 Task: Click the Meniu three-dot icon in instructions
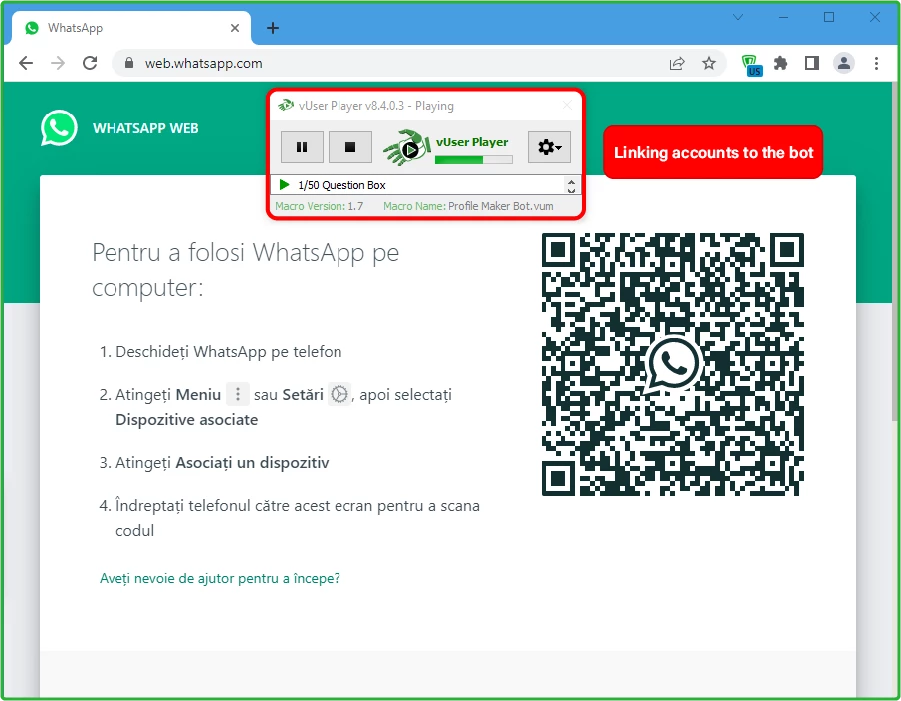coord(237,394)
